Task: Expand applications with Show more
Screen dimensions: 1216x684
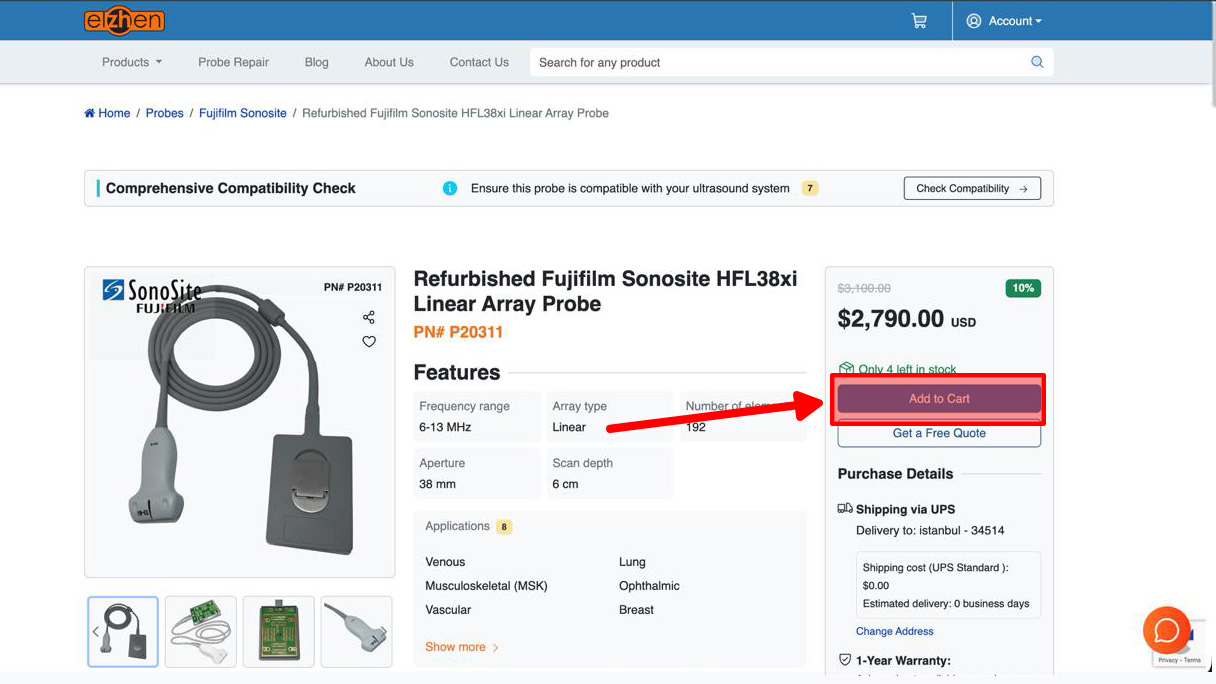Action: coord(456,647)
